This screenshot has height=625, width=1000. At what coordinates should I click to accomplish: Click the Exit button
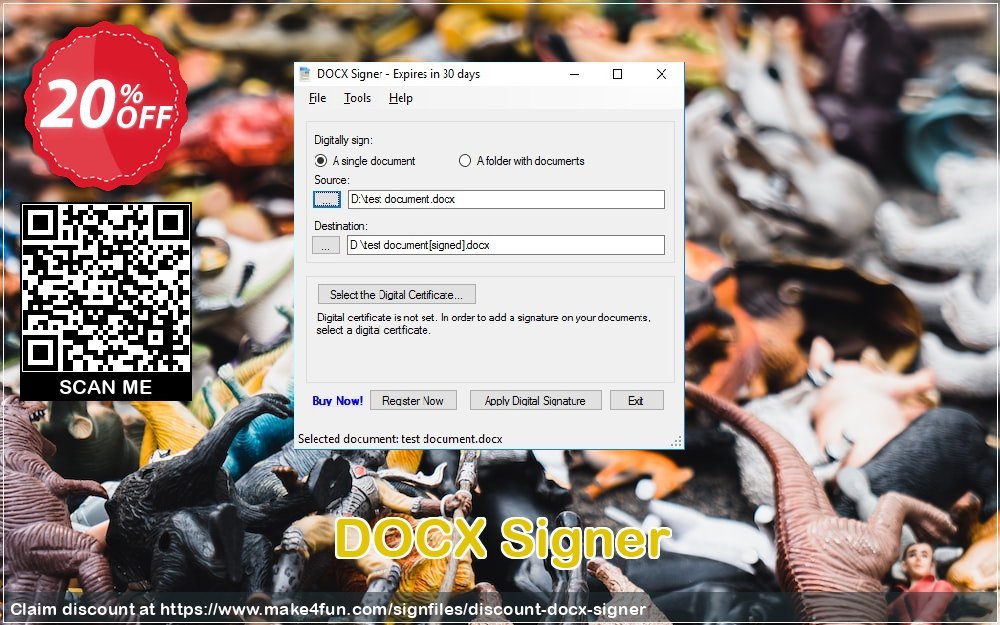pos(636,401)
